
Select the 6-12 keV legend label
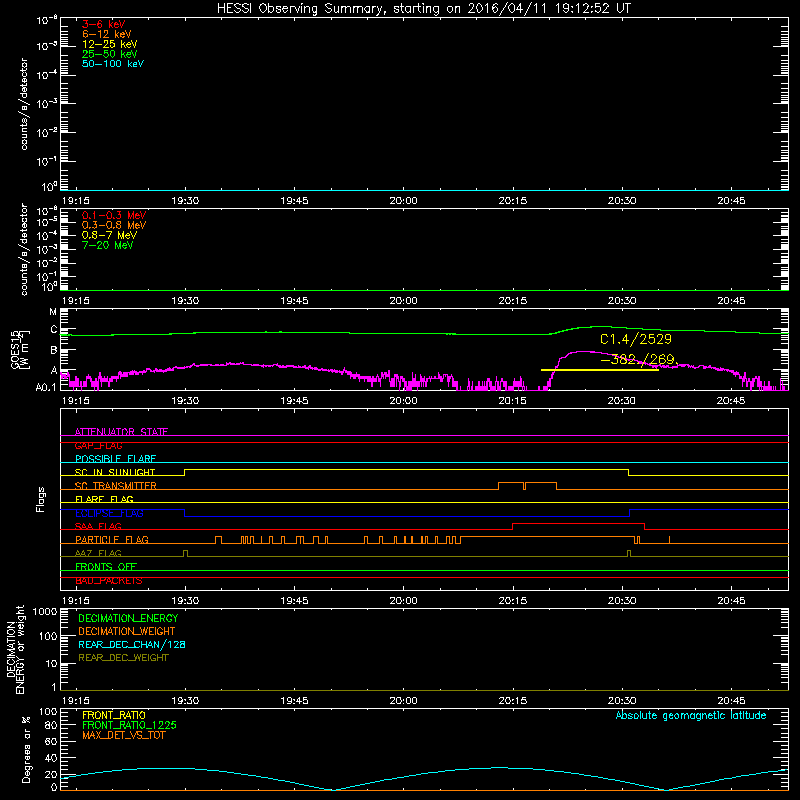tap(107, 34)
